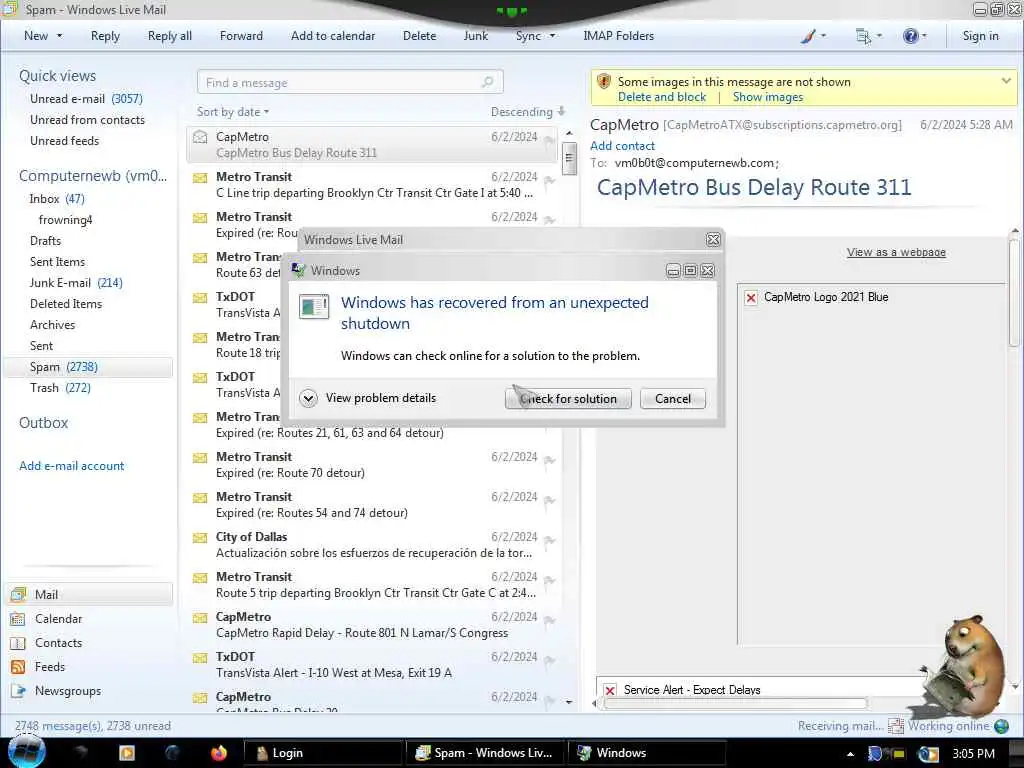1024x768 pixels.
Task: Click Reply in the toolbar
Action: pyautogui.click(x=105, y=36)
